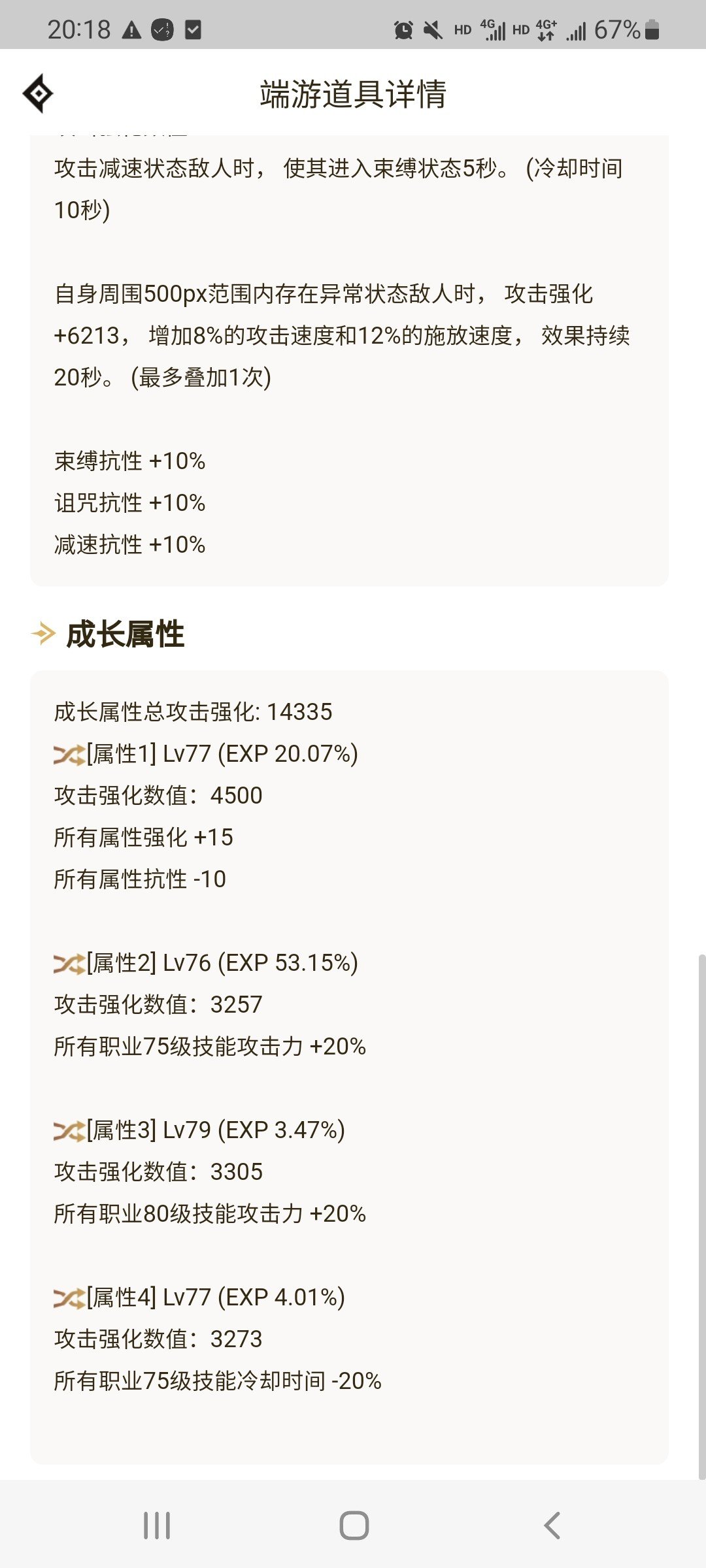This screenshot has width=706, height=1568.
Task: Tap 成长属性总攻击强化: 14335 line
Action: click(193, 712)
